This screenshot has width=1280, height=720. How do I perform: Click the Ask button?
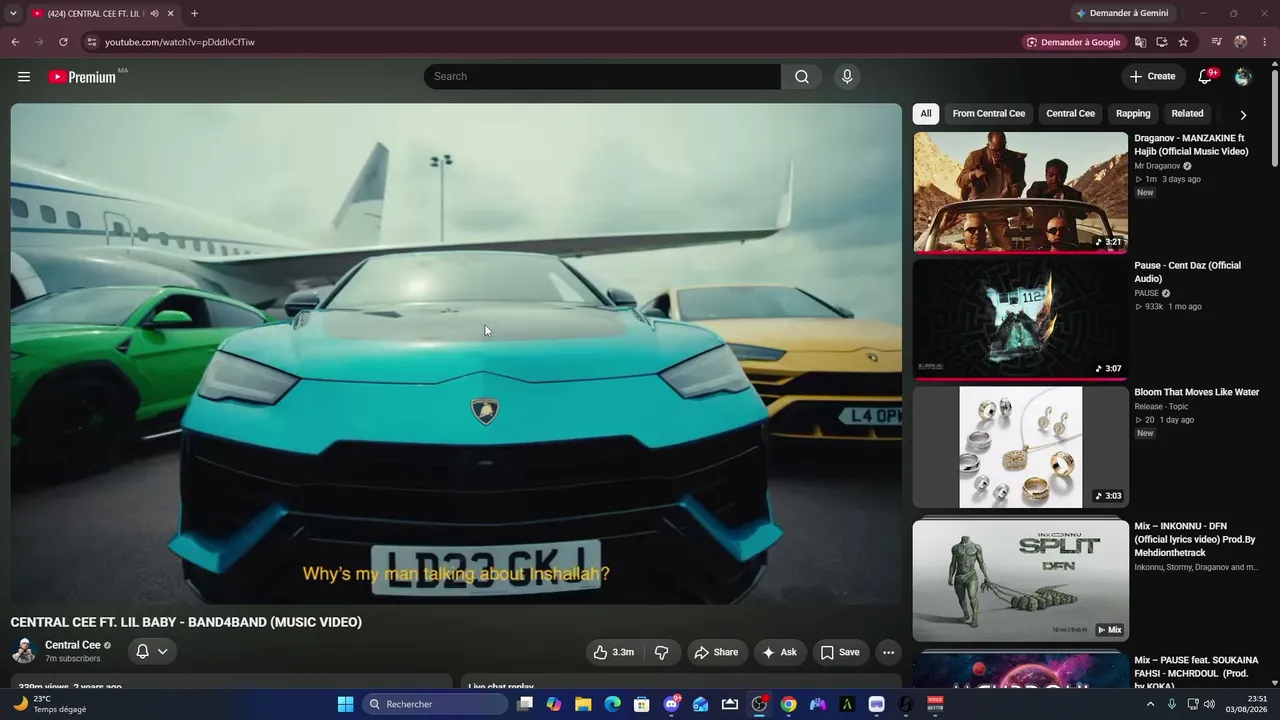coord(780,652)
